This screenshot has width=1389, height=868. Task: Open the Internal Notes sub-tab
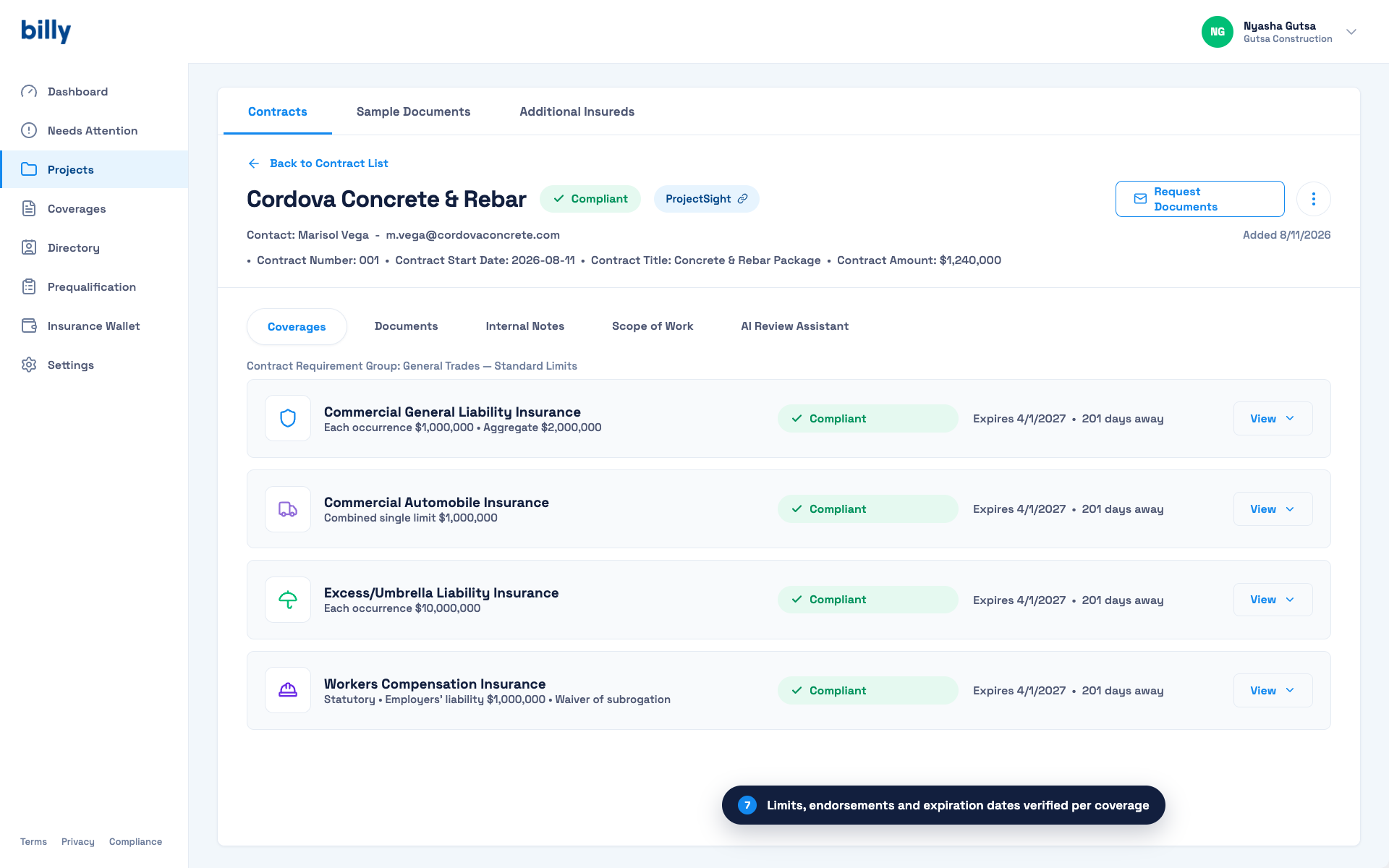525,326
